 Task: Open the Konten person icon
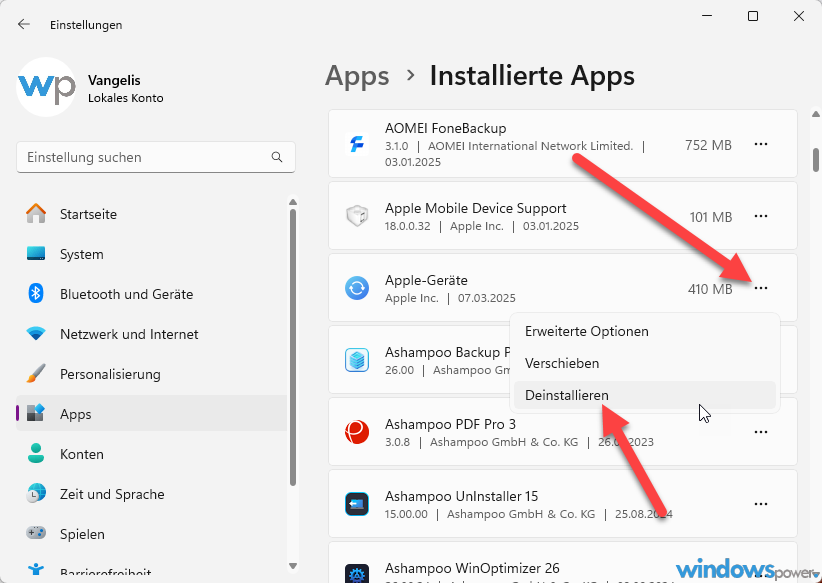click(36, 454)
